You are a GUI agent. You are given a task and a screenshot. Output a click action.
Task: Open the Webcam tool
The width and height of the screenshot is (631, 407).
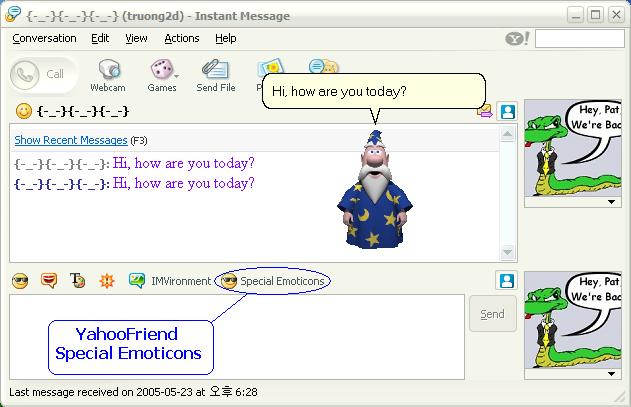tap(108, 75)
